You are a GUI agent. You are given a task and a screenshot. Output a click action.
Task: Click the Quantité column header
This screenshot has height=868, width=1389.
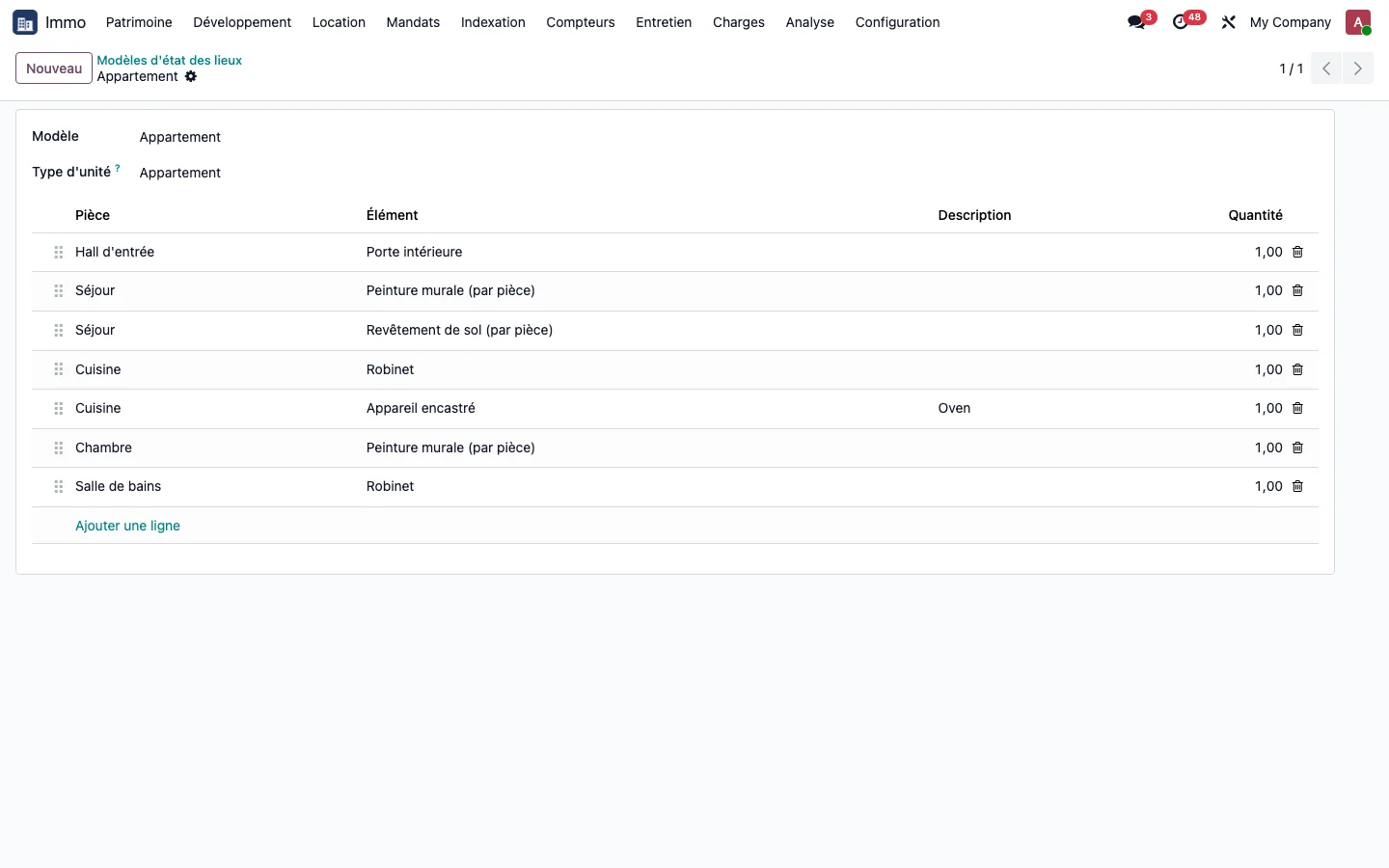(1255, 215)
